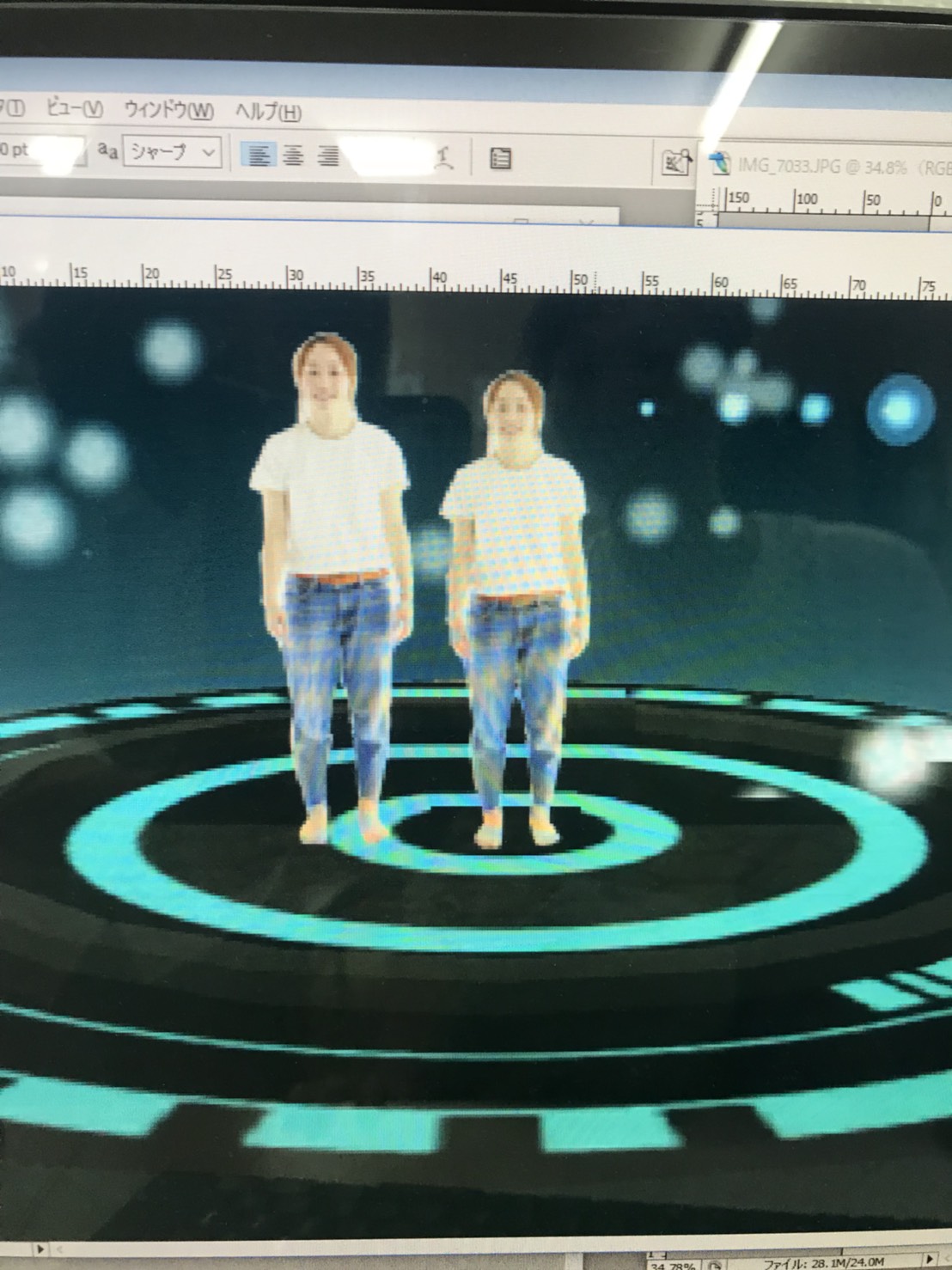Click the IMG_7033.JPG document icon
Screen dimensions: 952x1270
tap(720, 163)
